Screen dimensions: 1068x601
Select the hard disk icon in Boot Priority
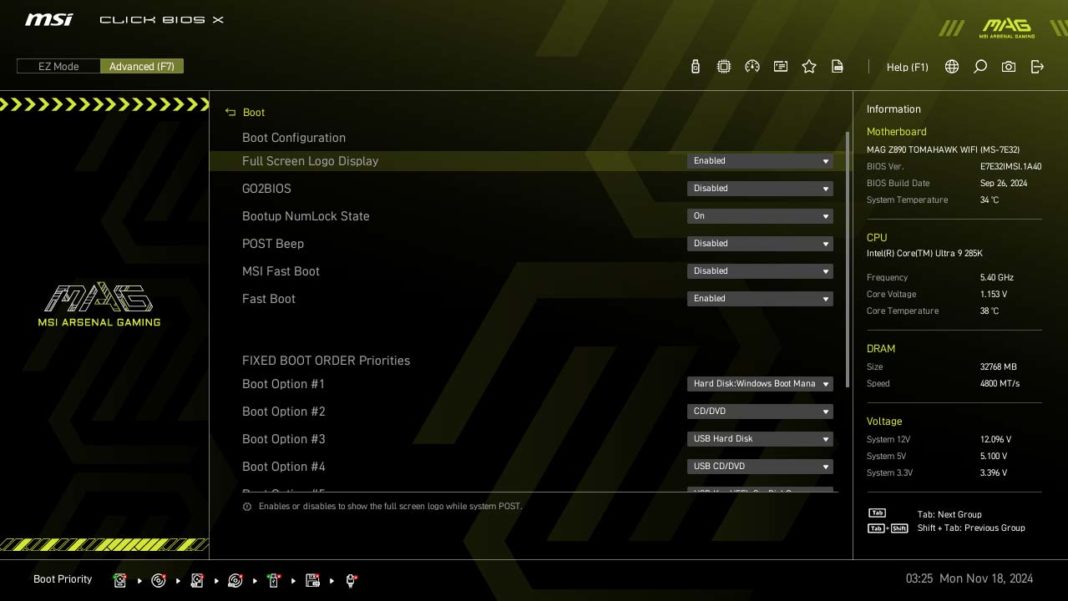[x=120, y=579]
